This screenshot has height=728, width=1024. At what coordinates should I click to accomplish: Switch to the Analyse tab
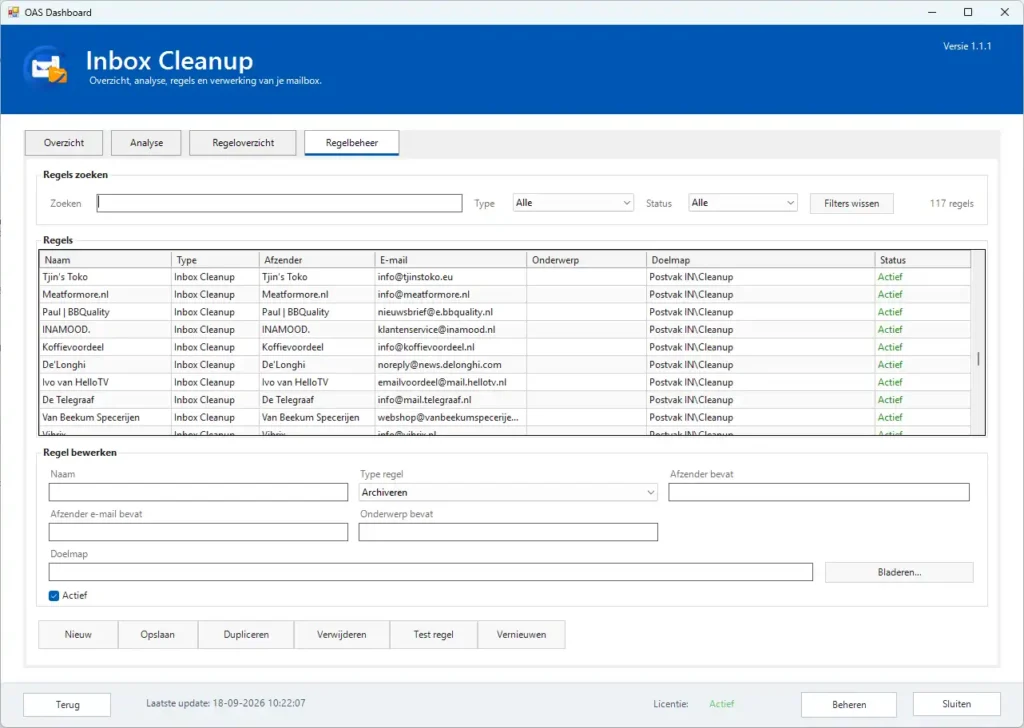146,142
